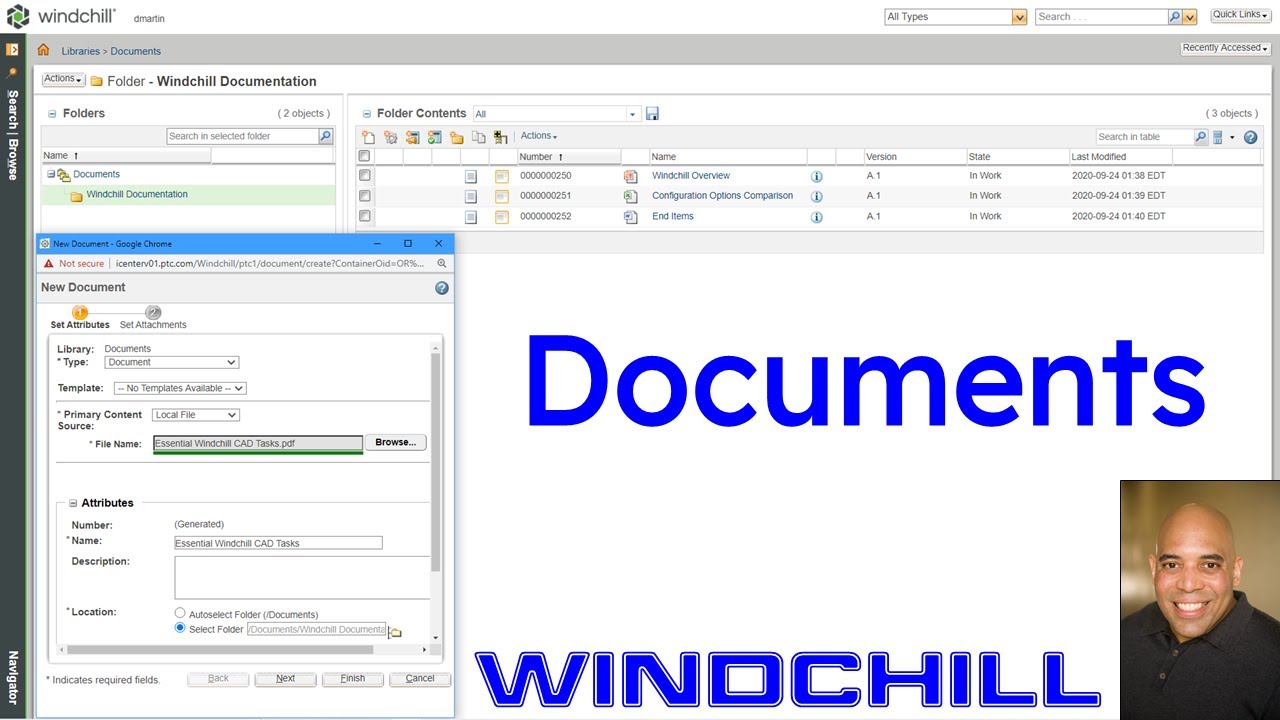
Task: Click Libraries breadcrumb link
Action: (x=80, y=51)
